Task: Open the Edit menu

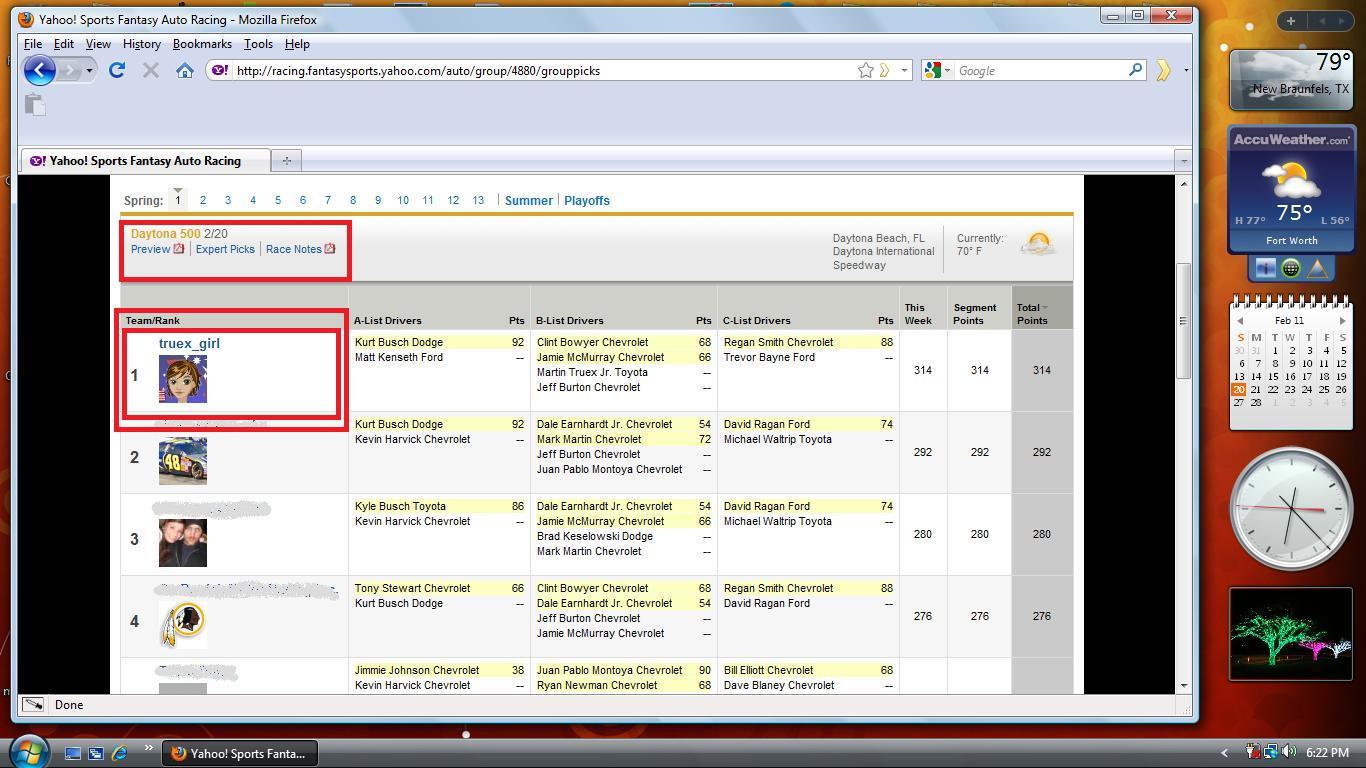Action: (63, 44)
